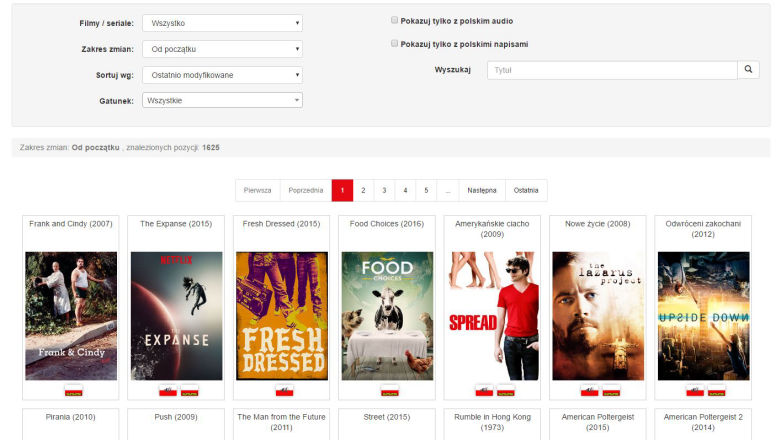Open the Spread movie poster
Screen dimensions: 781x440
(x=493, y=316)
